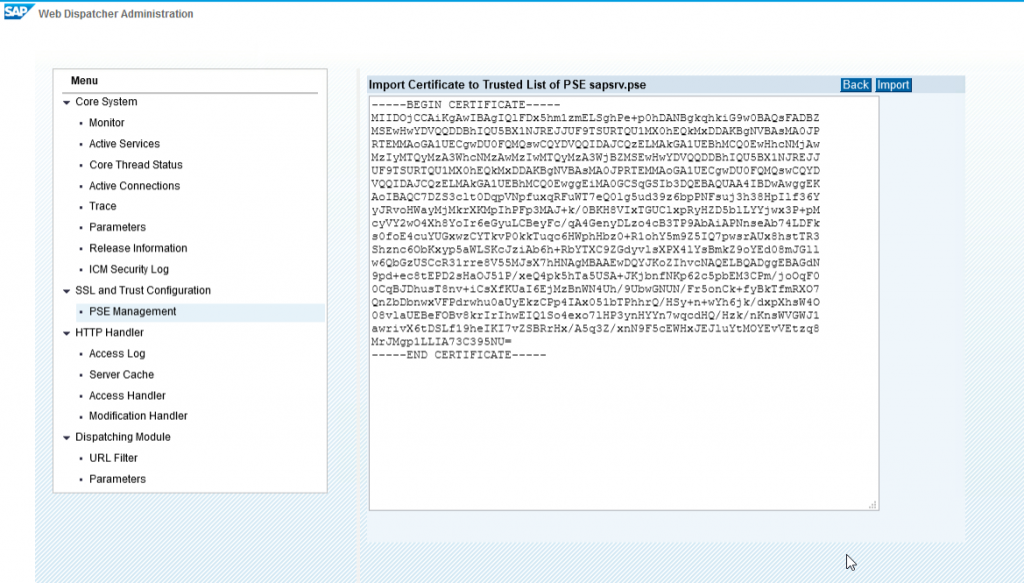Open the Access Log
The width and height of the screenshot is (1024, 583).
(117, 353)
